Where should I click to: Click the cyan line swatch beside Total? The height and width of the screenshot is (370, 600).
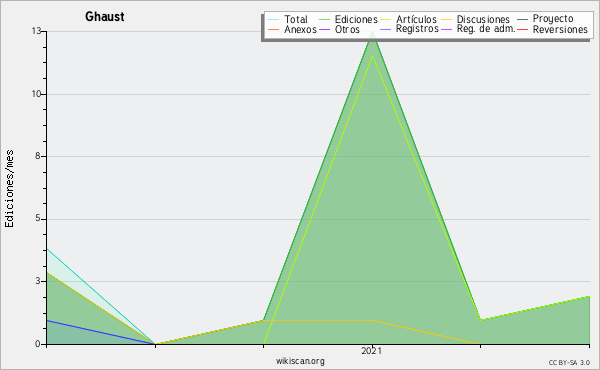coord(274,20)
